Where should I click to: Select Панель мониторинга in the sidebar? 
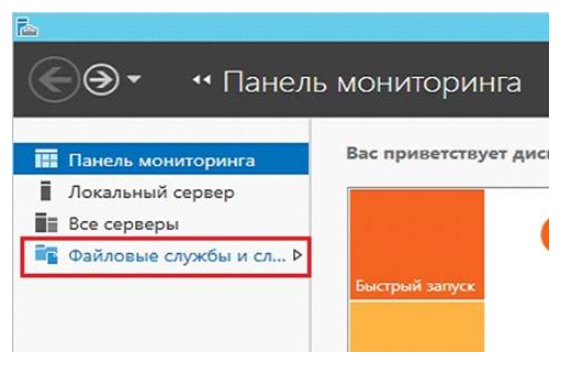coord(161,159)
